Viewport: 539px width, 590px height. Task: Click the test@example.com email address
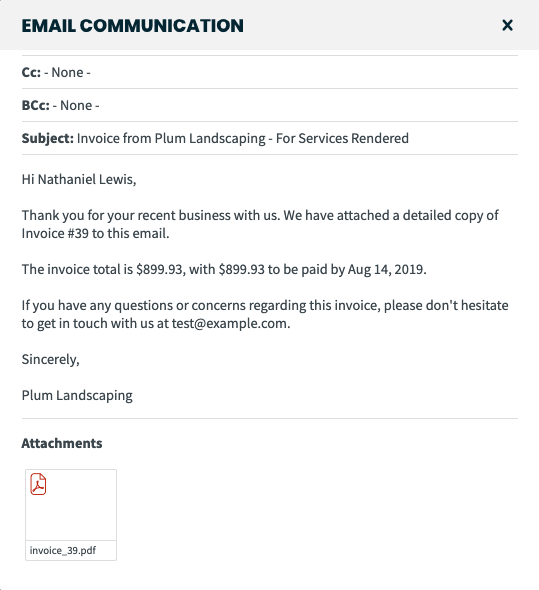point(230,323)
